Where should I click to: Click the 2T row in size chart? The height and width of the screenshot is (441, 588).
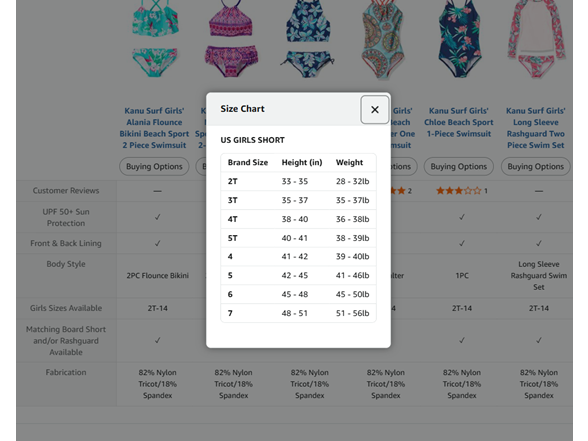point(298,182)
